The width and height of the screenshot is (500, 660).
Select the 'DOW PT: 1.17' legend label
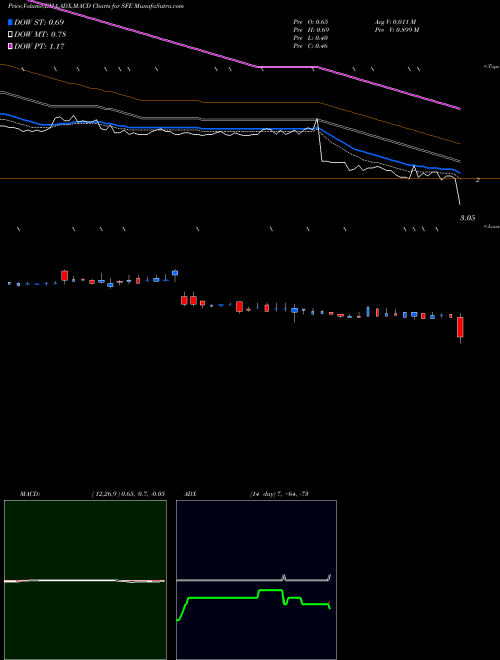39,46
